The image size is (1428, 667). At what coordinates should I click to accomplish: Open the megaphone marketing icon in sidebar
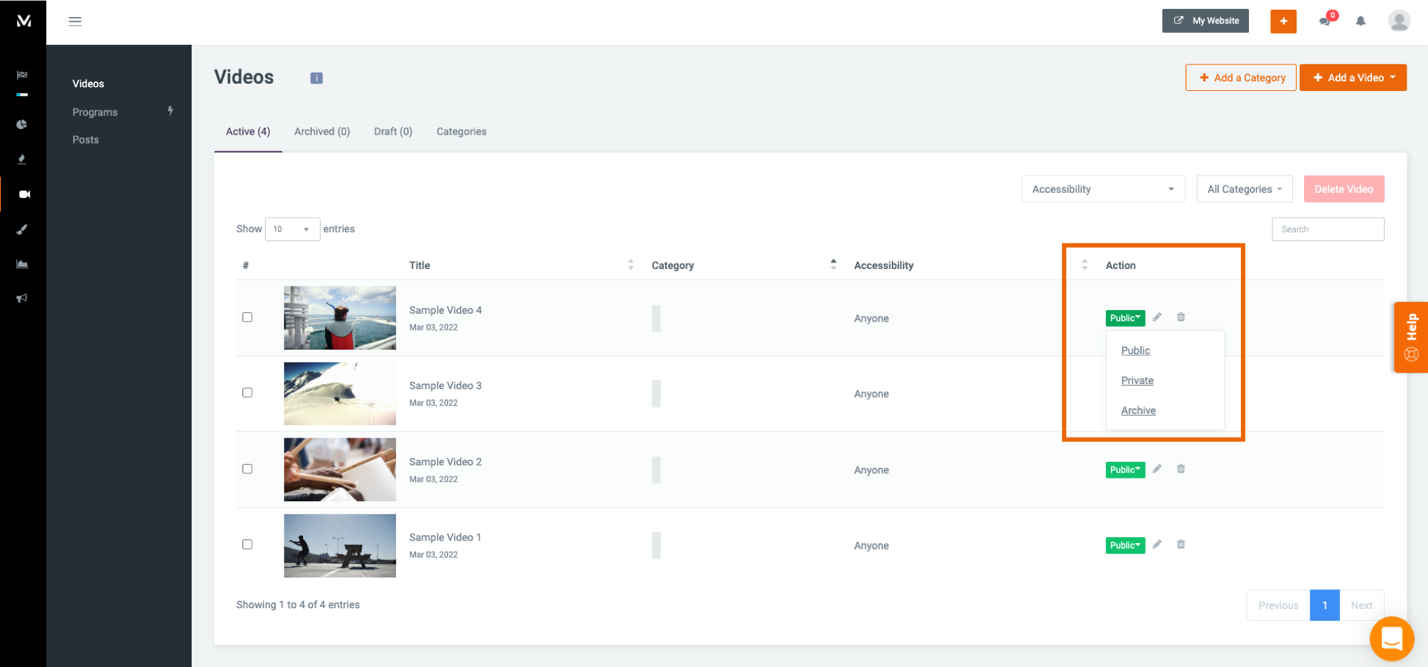pyautogui.click(x=22, y=297)
